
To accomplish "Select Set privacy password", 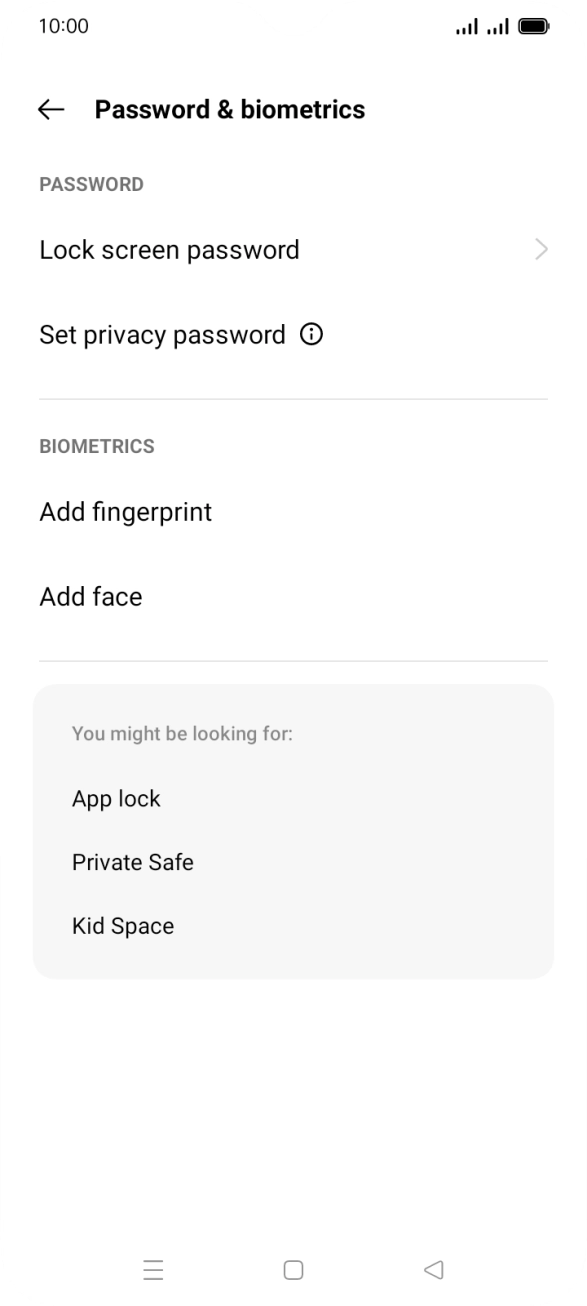I will (x=163, y=334).
